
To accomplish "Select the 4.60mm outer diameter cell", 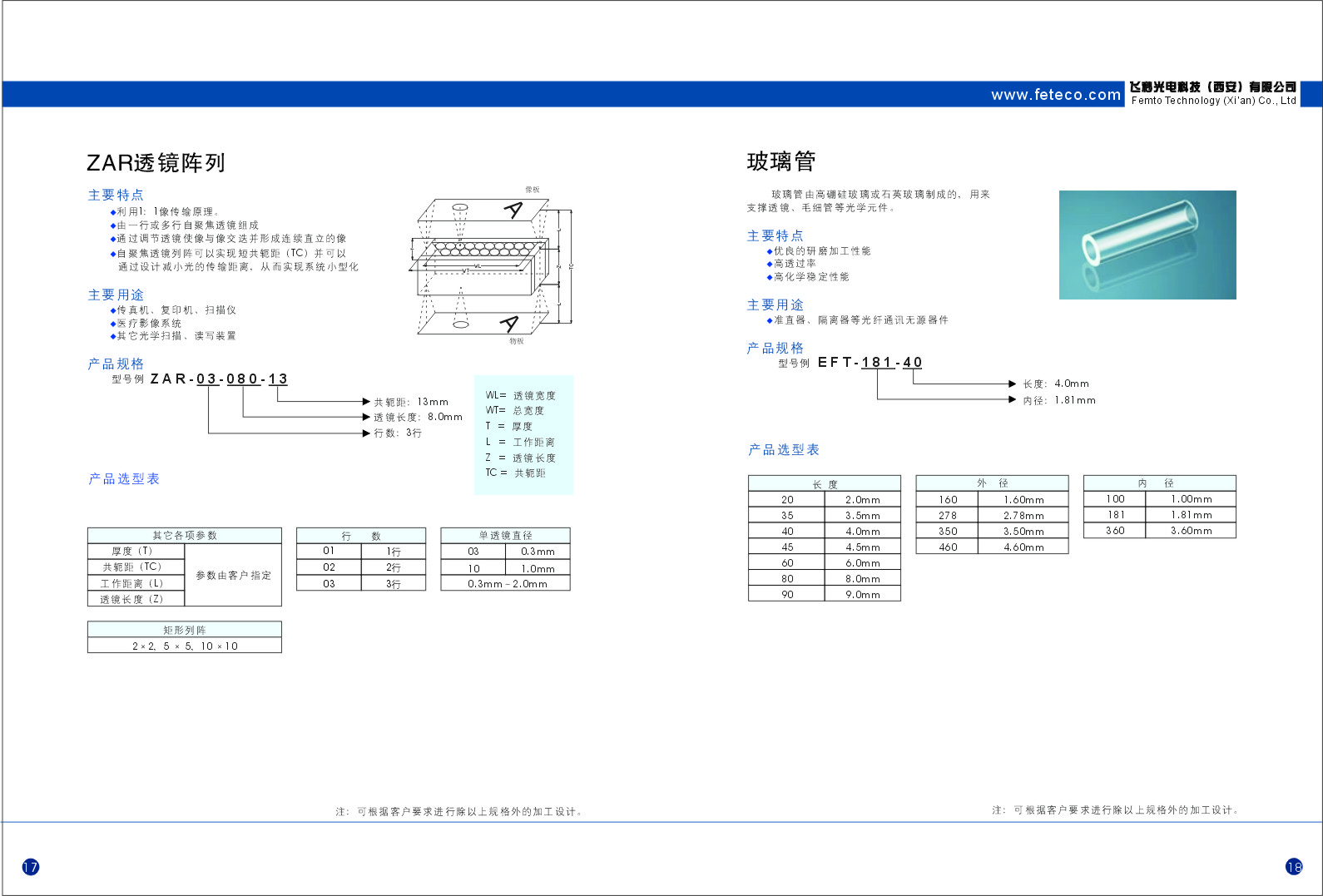I will pos(1023,547).
